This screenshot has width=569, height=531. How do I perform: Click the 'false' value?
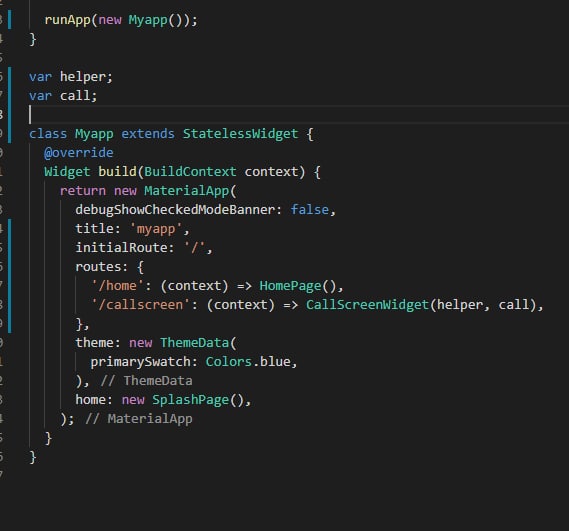click(x=310, y=209)
